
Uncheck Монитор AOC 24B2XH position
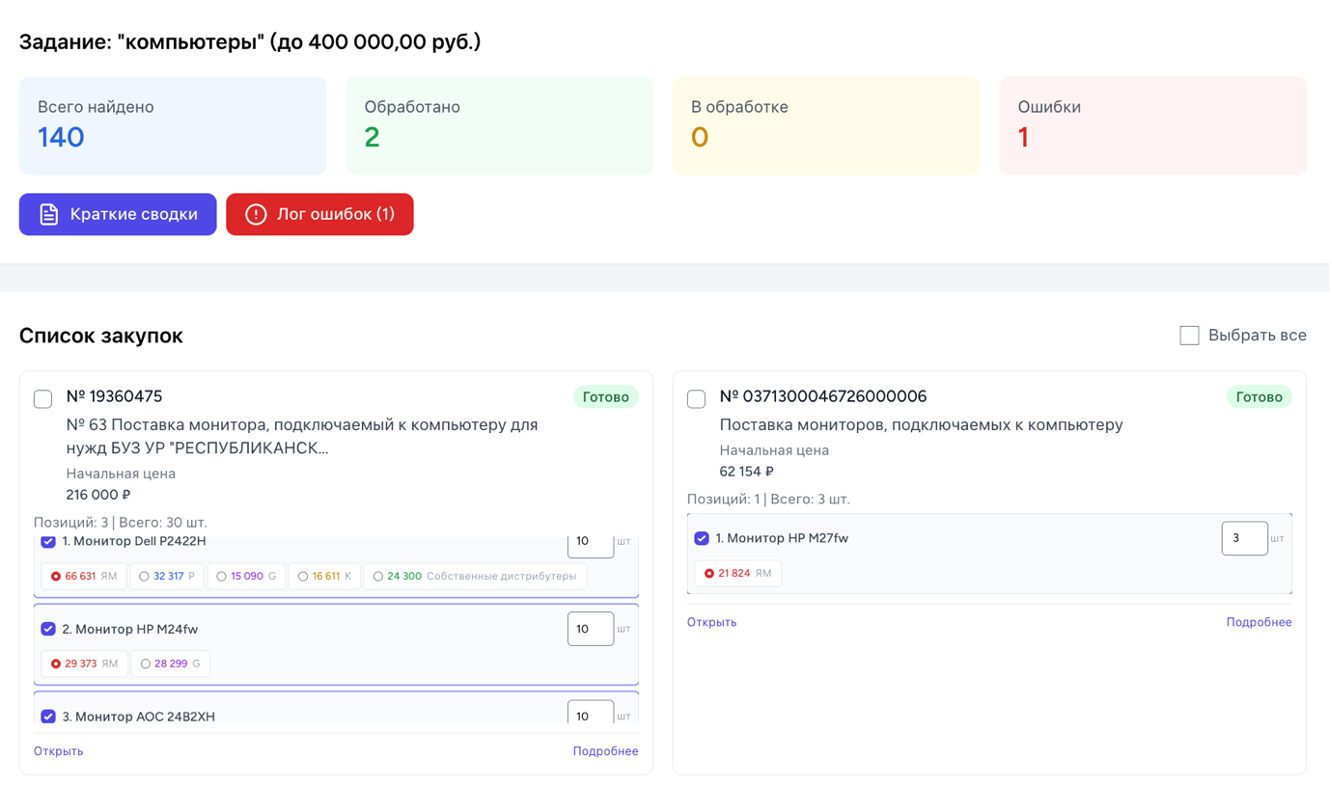coord(48,716)
